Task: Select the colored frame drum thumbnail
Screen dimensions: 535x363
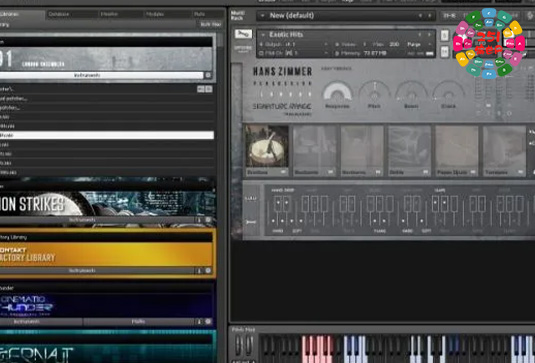Action: 267,146
